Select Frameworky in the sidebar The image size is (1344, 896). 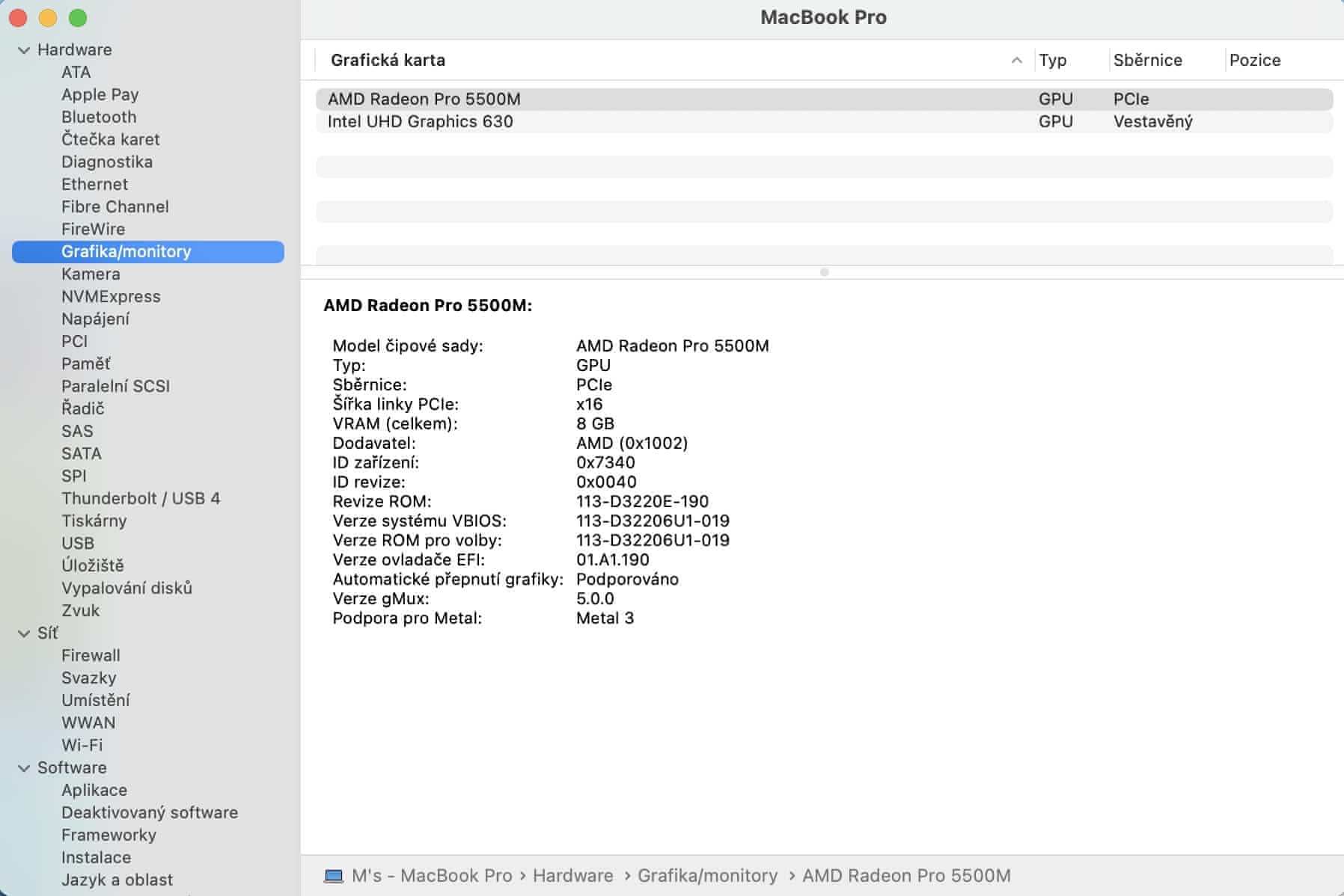(109, 835)
